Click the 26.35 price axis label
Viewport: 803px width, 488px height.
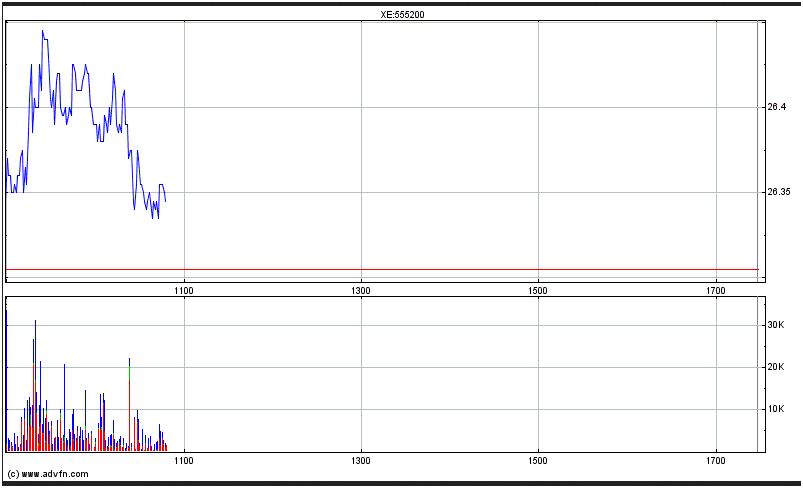pos(778,192)
